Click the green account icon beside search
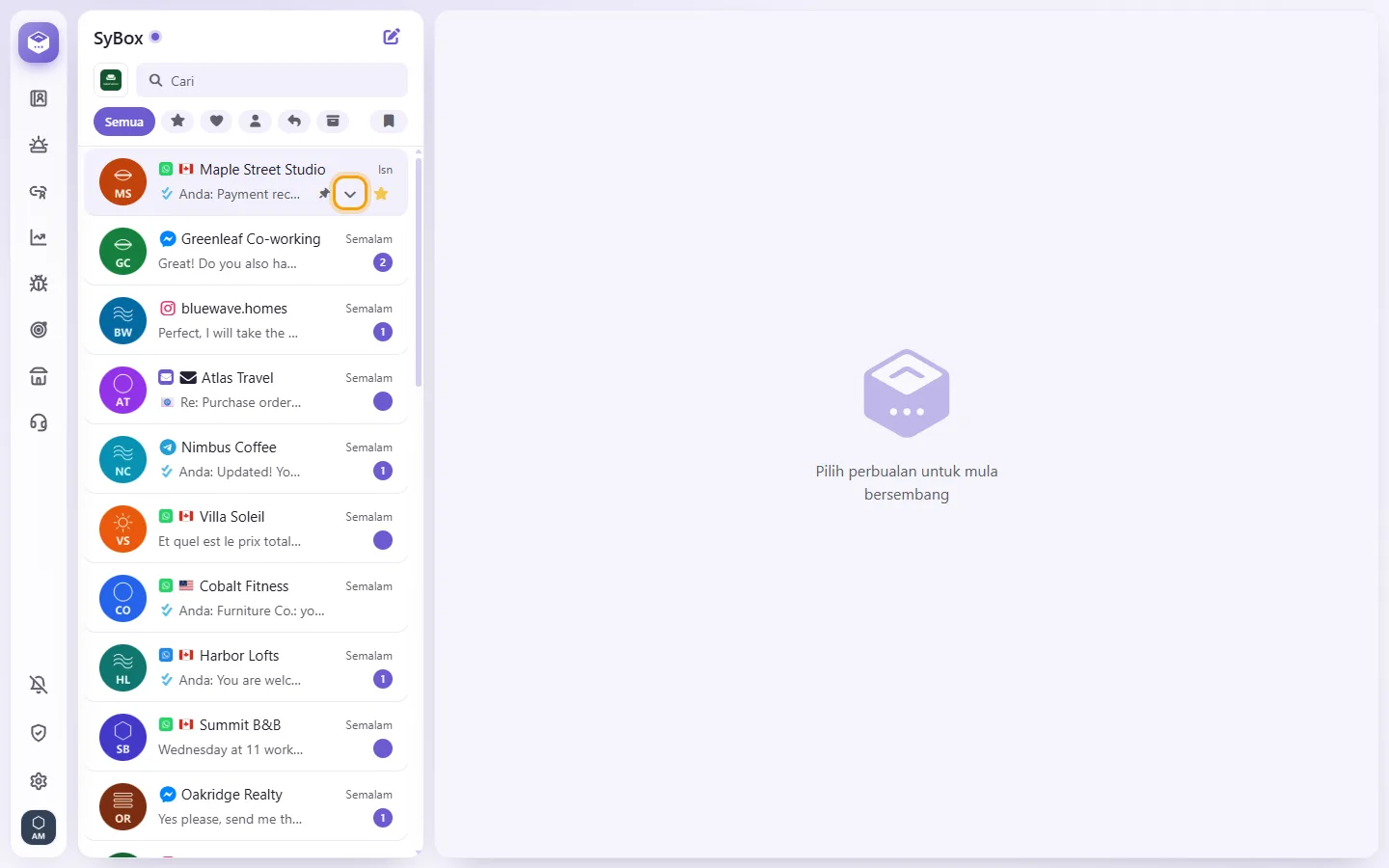The width and height of the screenshot is (1389, 868). [111, 80]
